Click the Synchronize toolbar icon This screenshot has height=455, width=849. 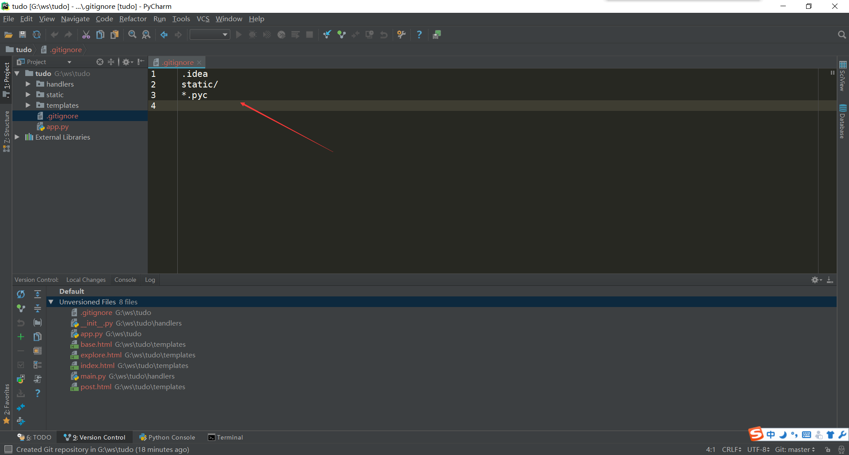36,35
